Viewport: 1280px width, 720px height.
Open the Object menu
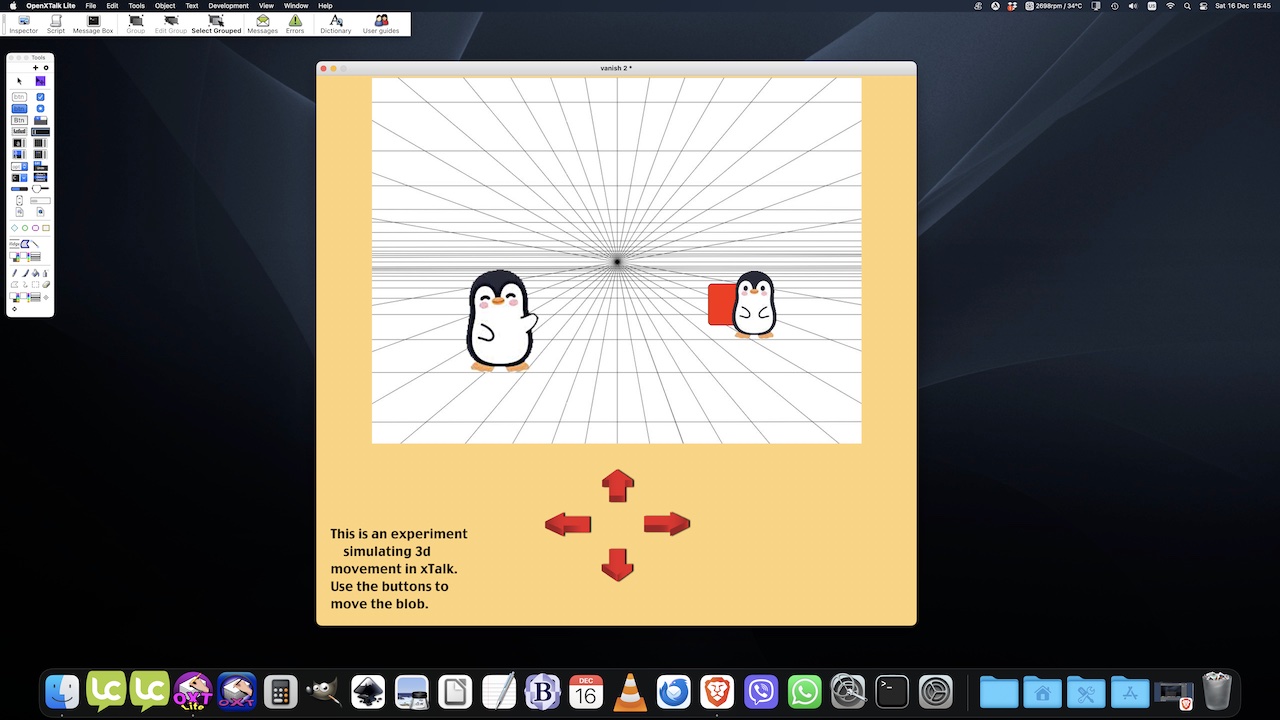pos(165,6)
